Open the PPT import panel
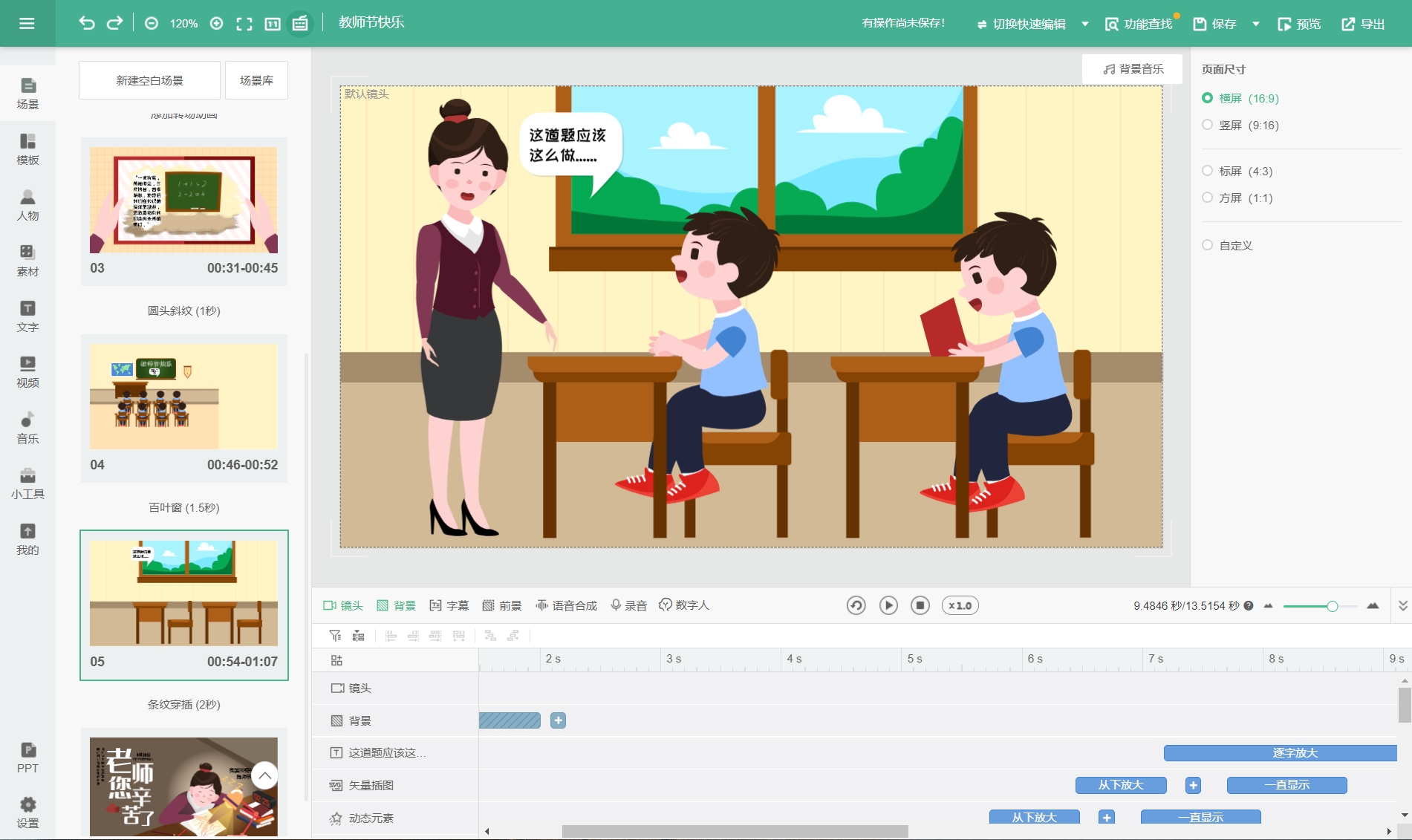 pyautogui.click(x=27, y=758)
